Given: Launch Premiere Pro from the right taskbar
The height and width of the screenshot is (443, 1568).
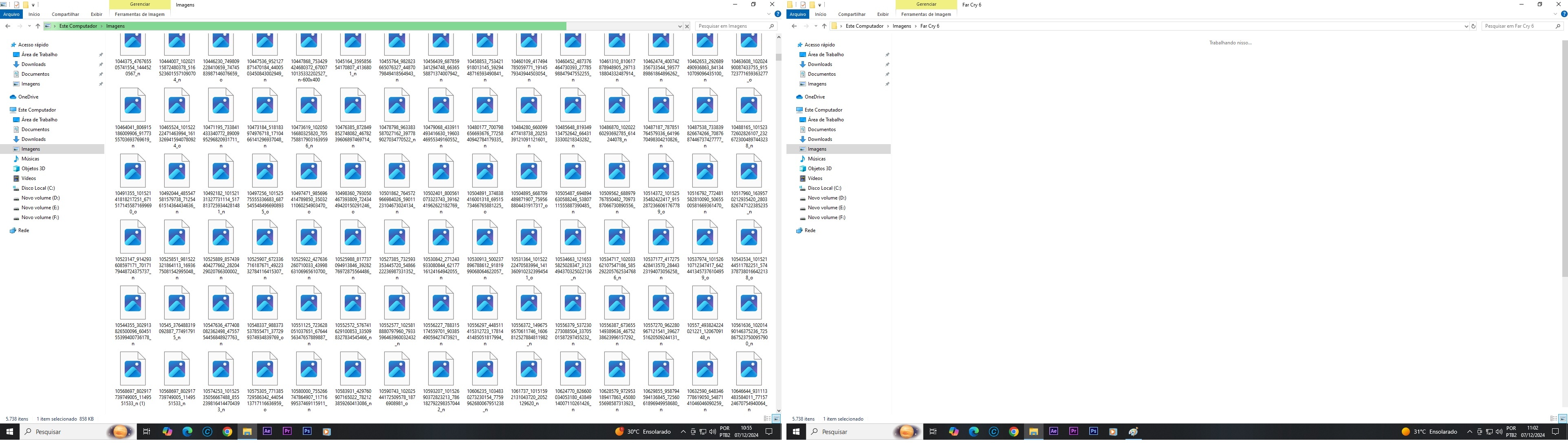Looking at the screenshot, I should tap(1073, 432).
